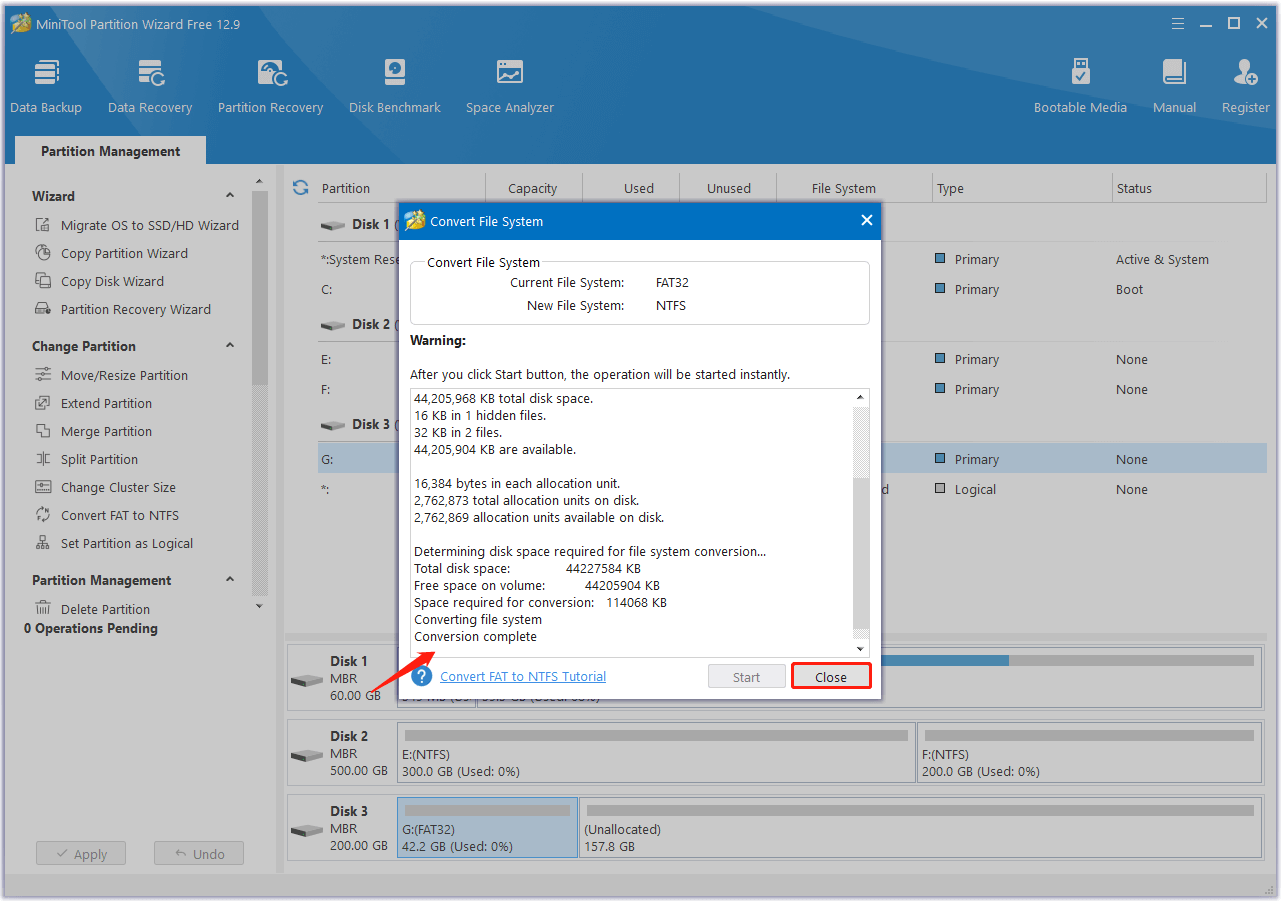Click Close in the Convert File System dialog
This screenshot has height=902, width=1283.
[830, 677]
